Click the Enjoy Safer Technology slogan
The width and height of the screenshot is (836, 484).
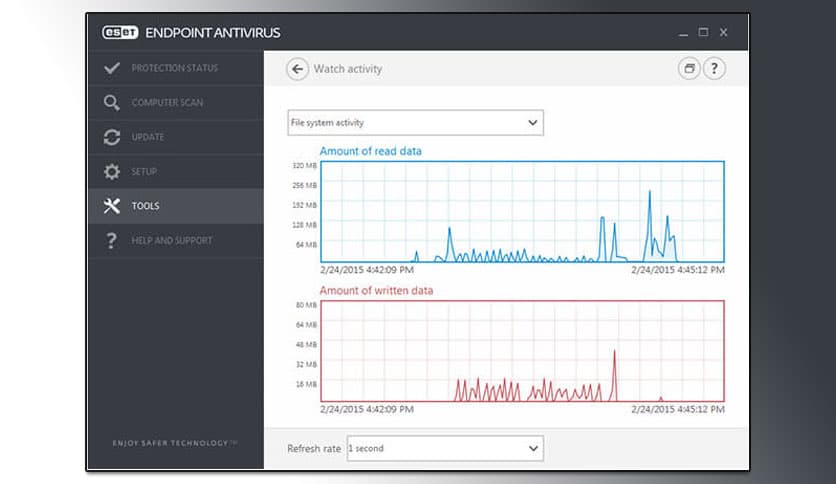point(174,443)
